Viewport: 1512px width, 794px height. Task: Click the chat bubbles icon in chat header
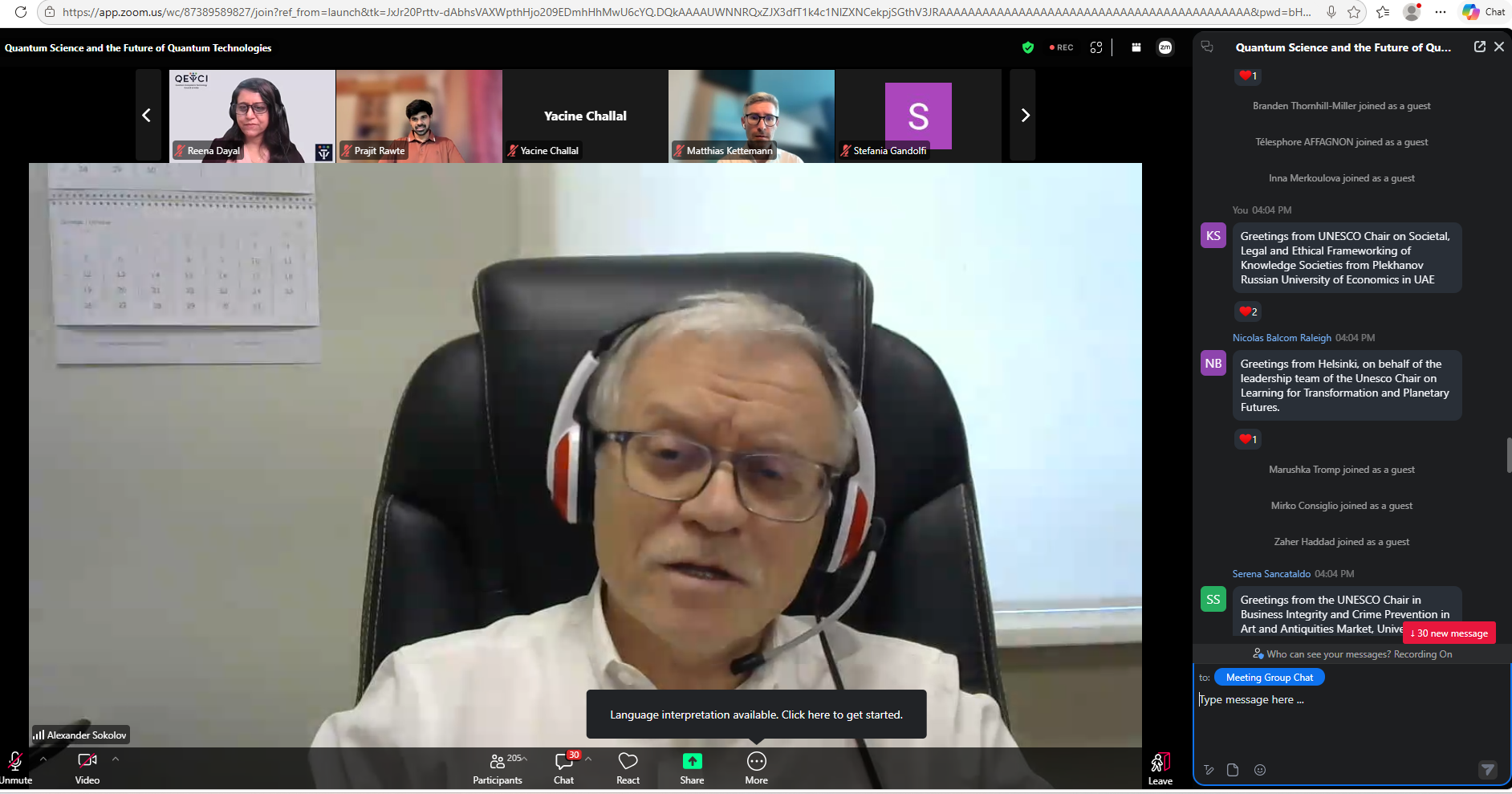tap(1207, 47)
